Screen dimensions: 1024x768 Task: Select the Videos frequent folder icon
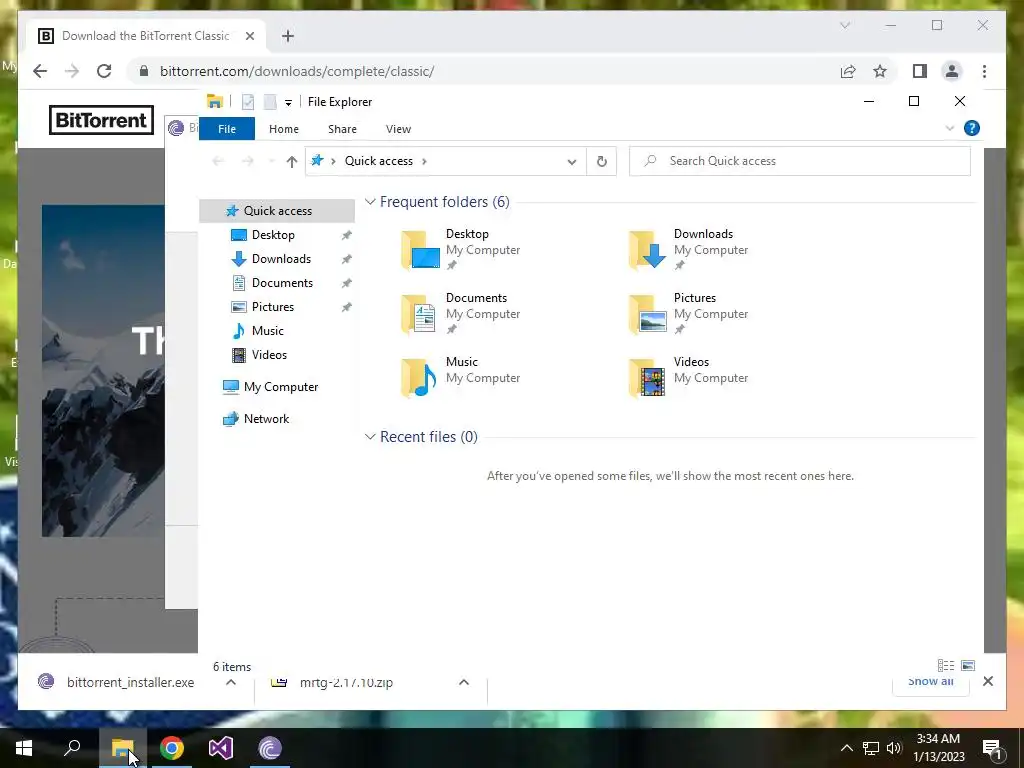648,377
